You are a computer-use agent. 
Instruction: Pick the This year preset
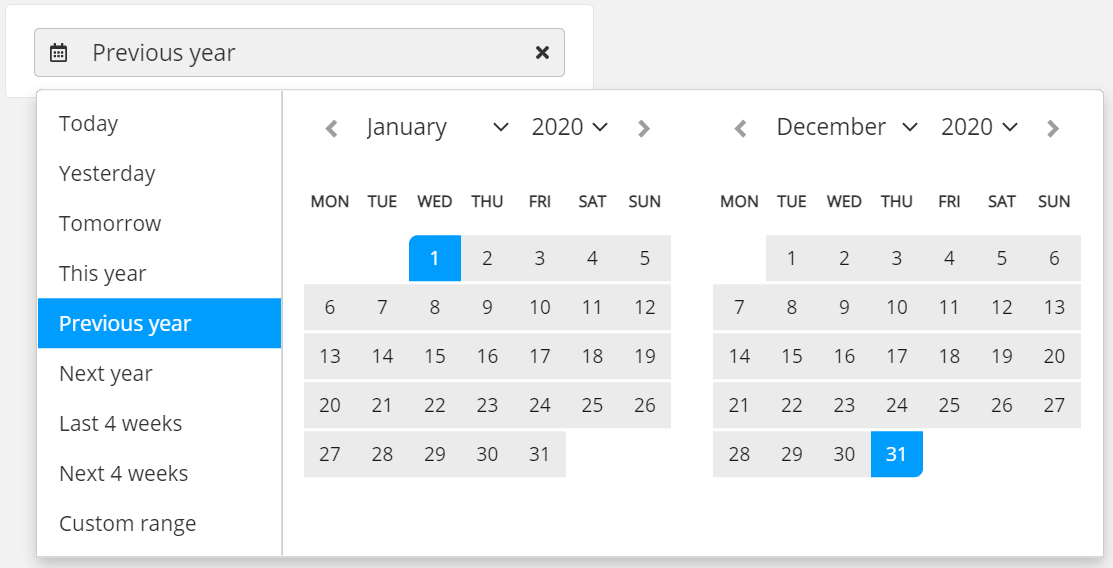pos(103,274)
